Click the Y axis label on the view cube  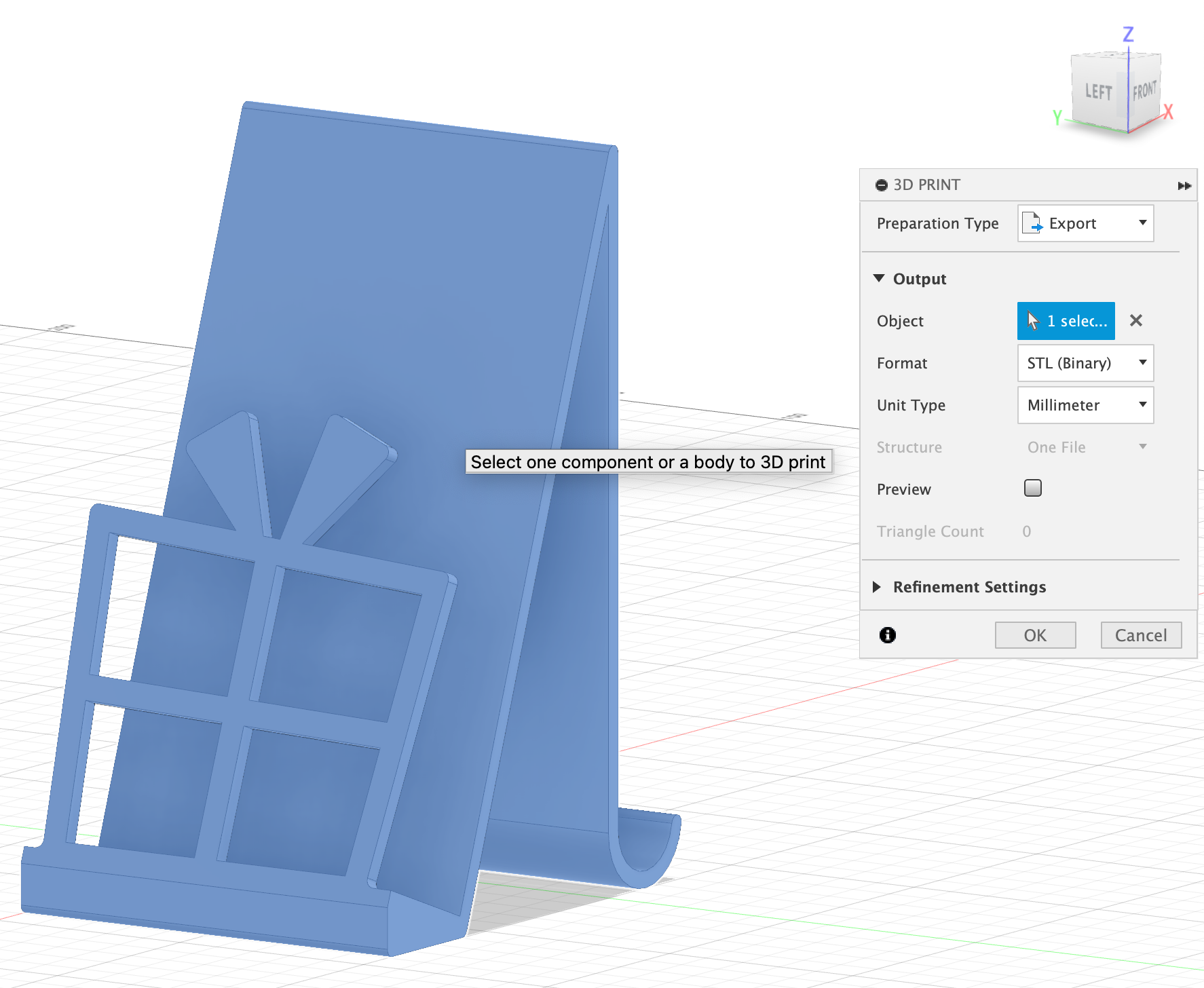pyautogui.click(x=1057, y=117)
